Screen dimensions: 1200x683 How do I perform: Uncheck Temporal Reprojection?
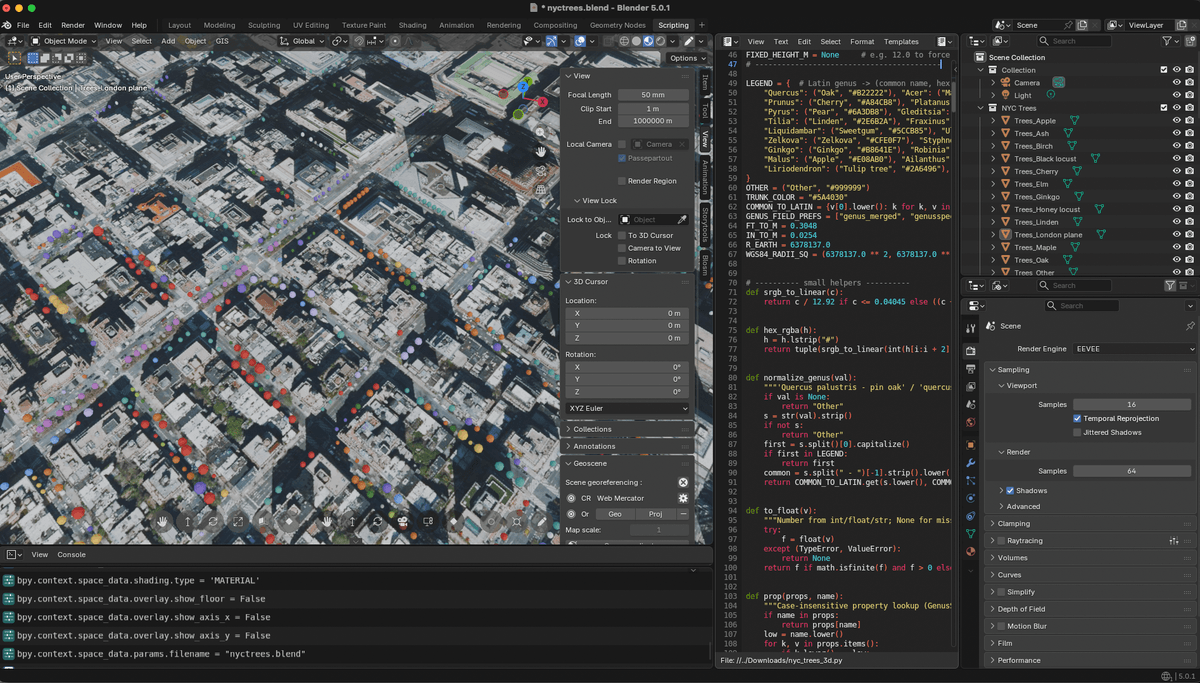click(1077, 418)
